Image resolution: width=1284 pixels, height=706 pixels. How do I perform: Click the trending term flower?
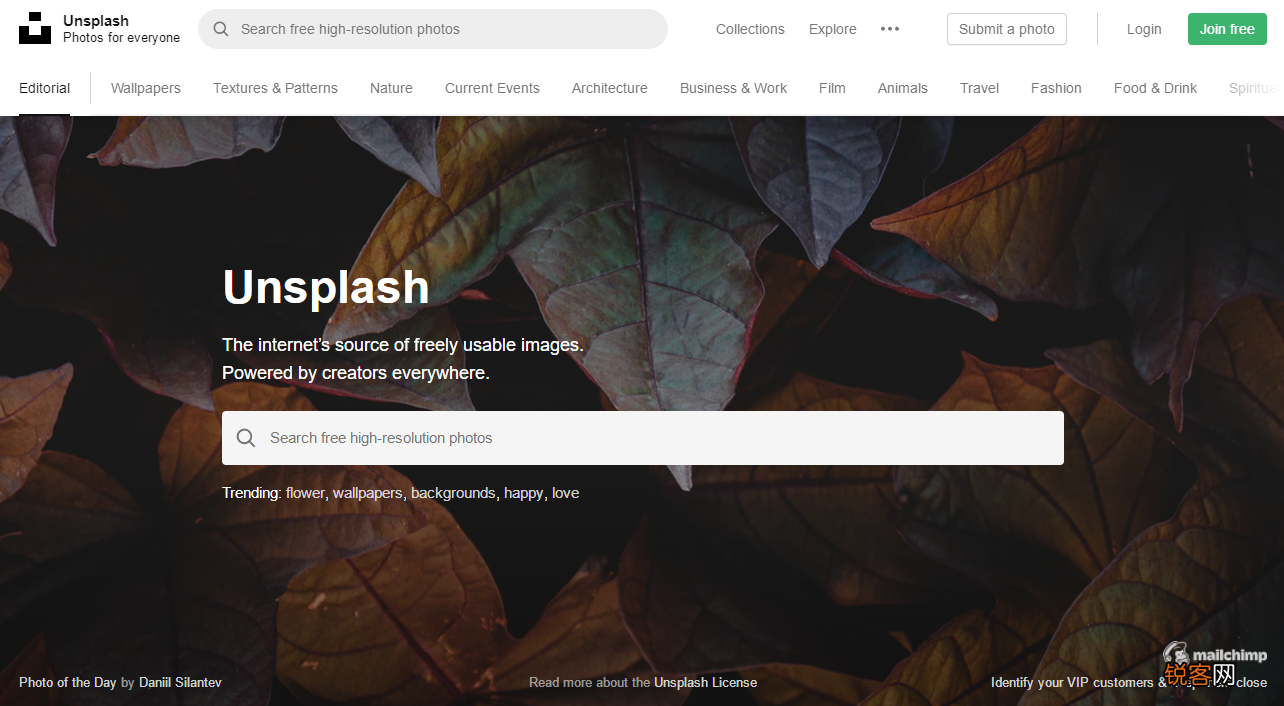tap(305, 493)
